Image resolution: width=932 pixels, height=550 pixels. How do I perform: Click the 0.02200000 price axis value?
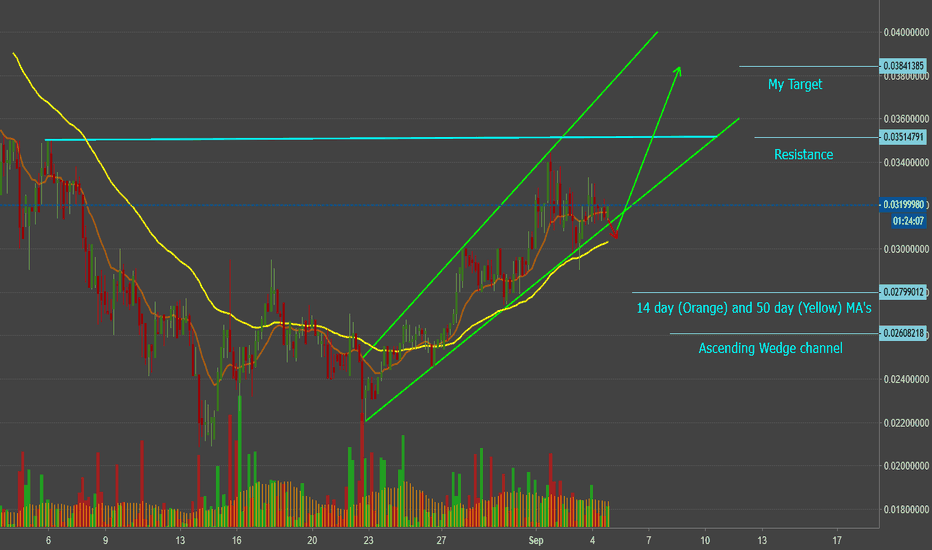[906, 423]
